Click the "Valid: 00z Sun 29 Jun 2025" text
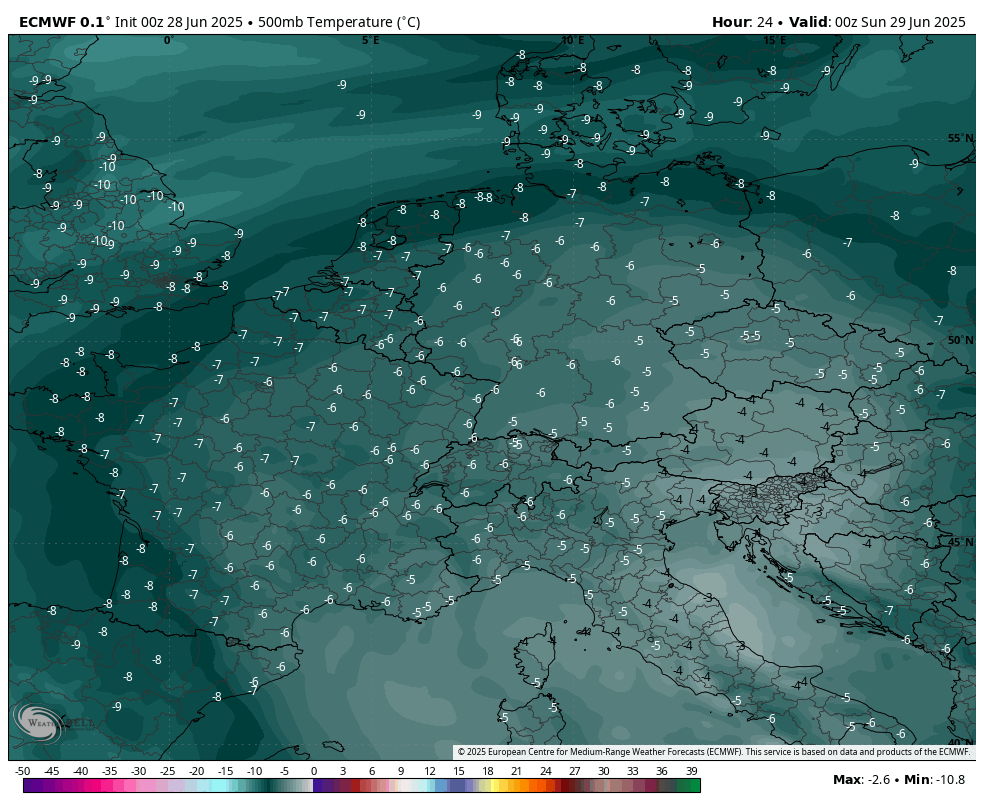 click(x=882, y=22)
